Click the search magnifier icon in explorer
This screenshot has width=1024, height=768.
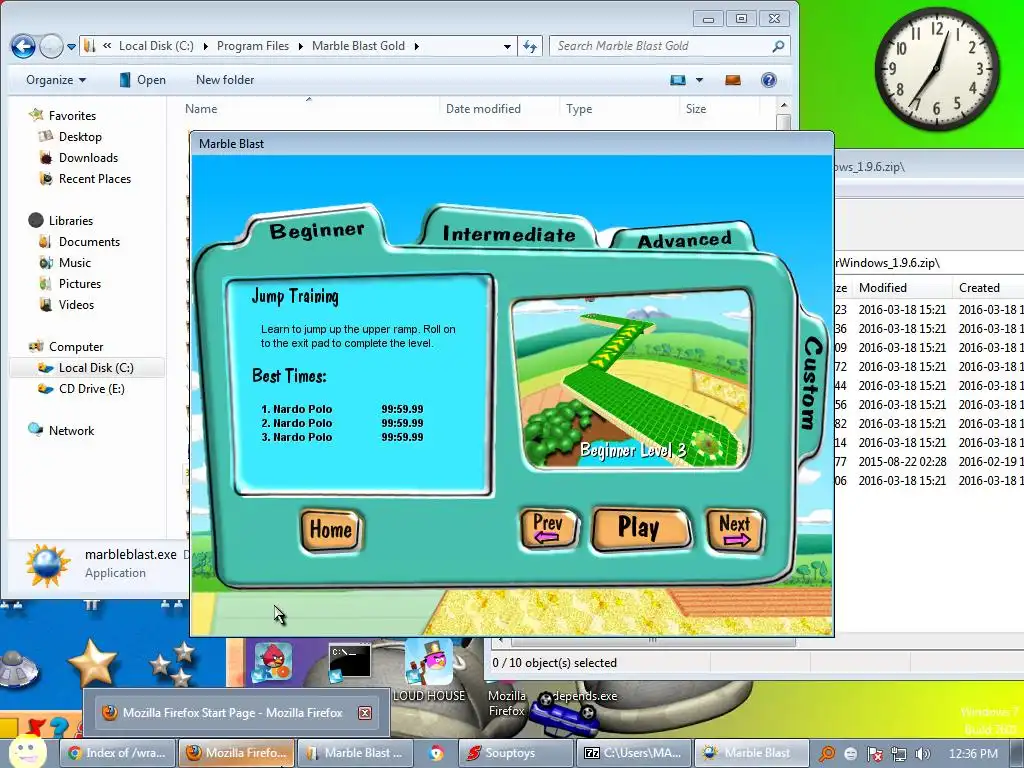coord(778,46)
